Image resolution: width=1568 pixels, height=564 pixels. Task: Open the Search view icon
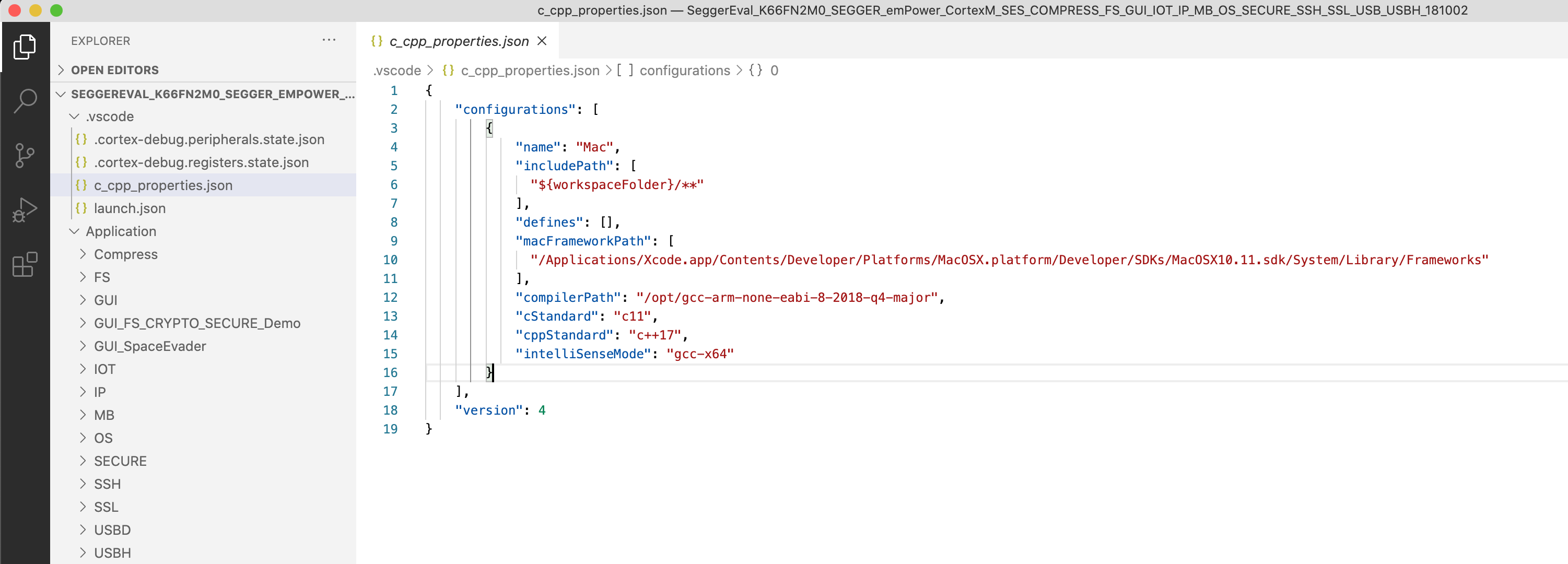pyautogui.click(x=25, y=100)
